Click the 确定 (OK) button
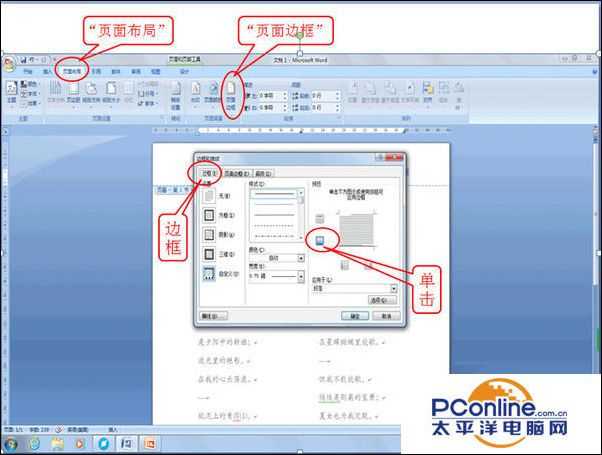This screenshot has width=602, height=455. point(354,315)
